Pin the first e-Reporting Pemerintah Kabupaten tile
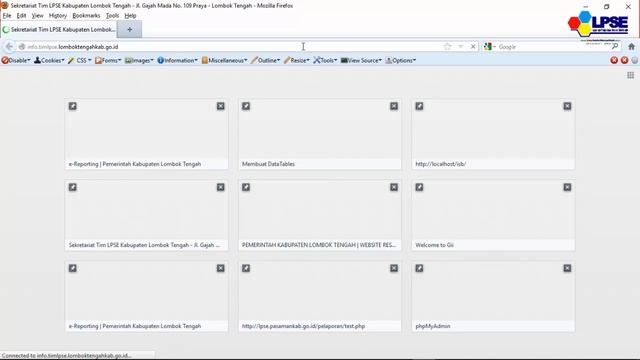640x360 pixels. click(x=73, y=106)
